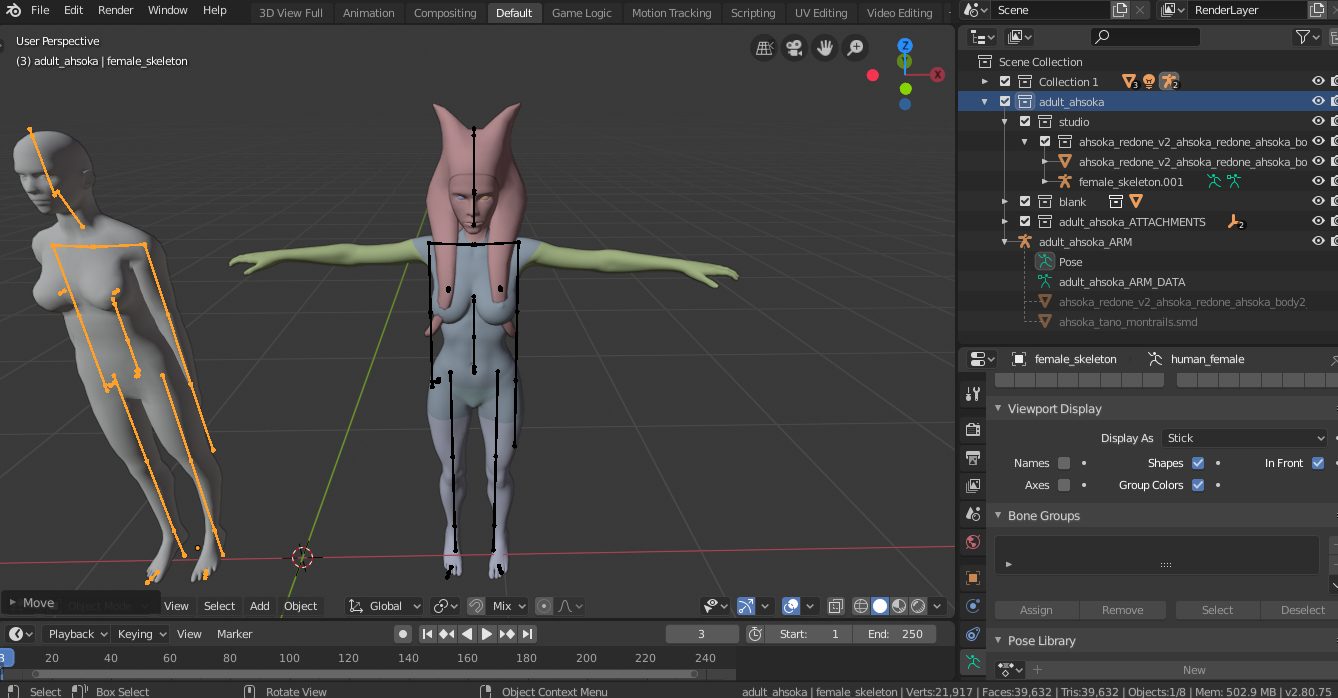Viewport: 1338px width, 698px height.
Task: Open the Object Constraints properties tab
Action: pyautogui.click(x=972, y=634)
